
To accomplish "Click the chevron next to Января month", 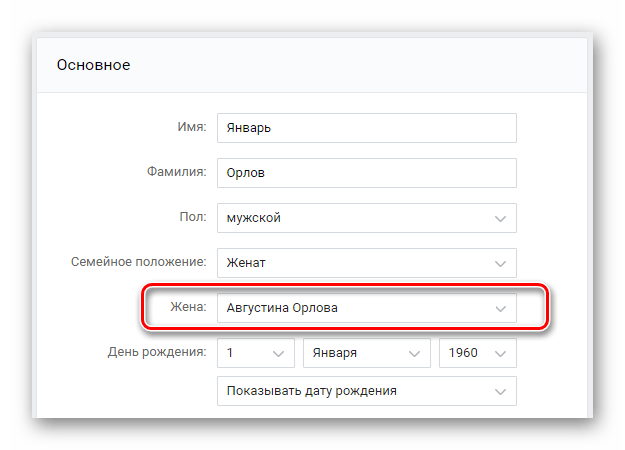I will pyautogui.click(x=414, y=354).
